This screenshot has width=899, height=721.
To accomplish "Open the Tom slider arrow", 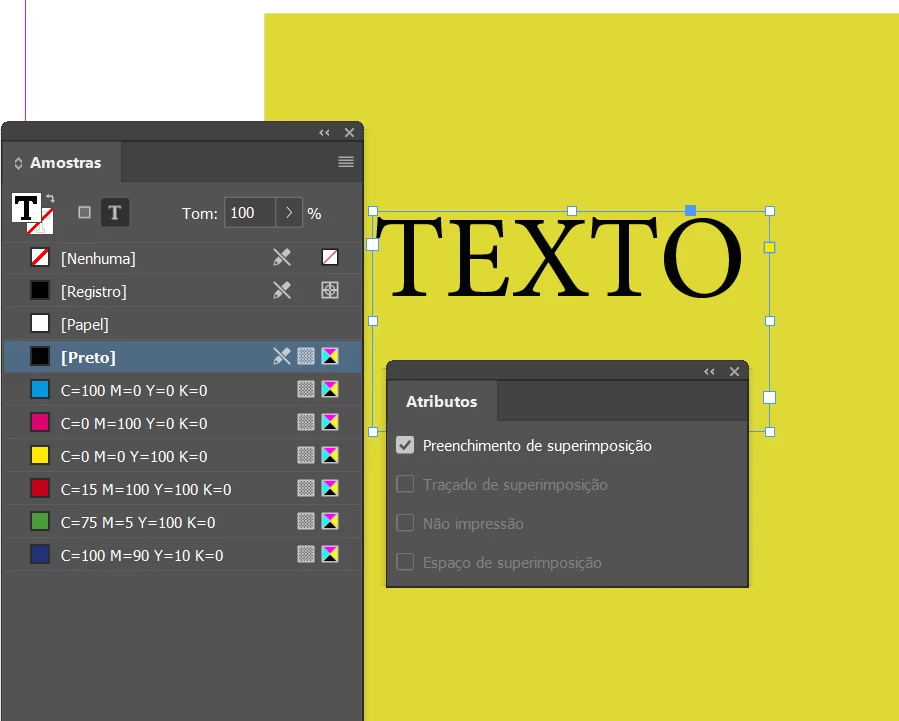I will (x=289, y=213).
